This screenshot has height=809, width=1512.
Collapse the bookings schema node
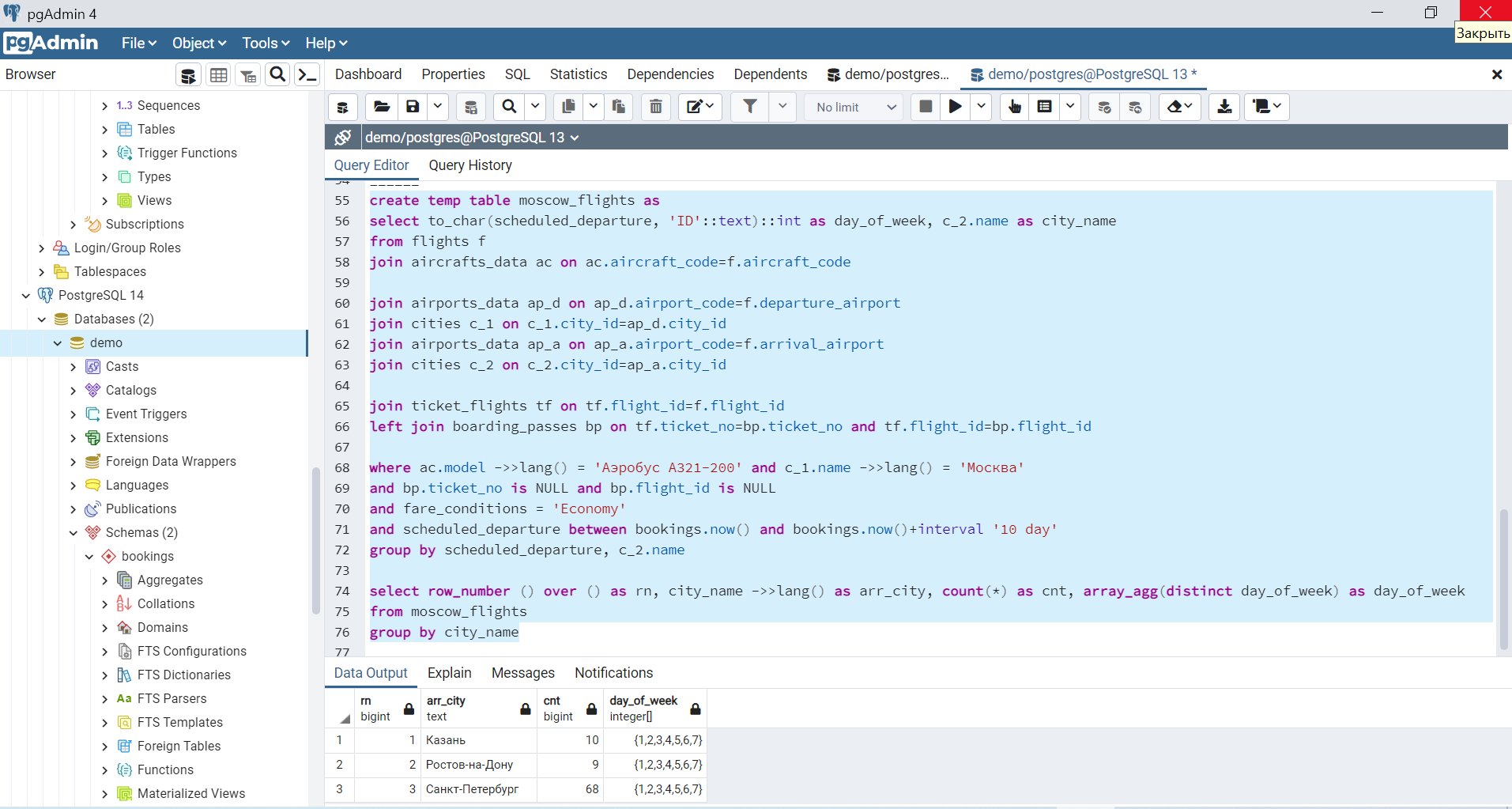pos(89,557)
